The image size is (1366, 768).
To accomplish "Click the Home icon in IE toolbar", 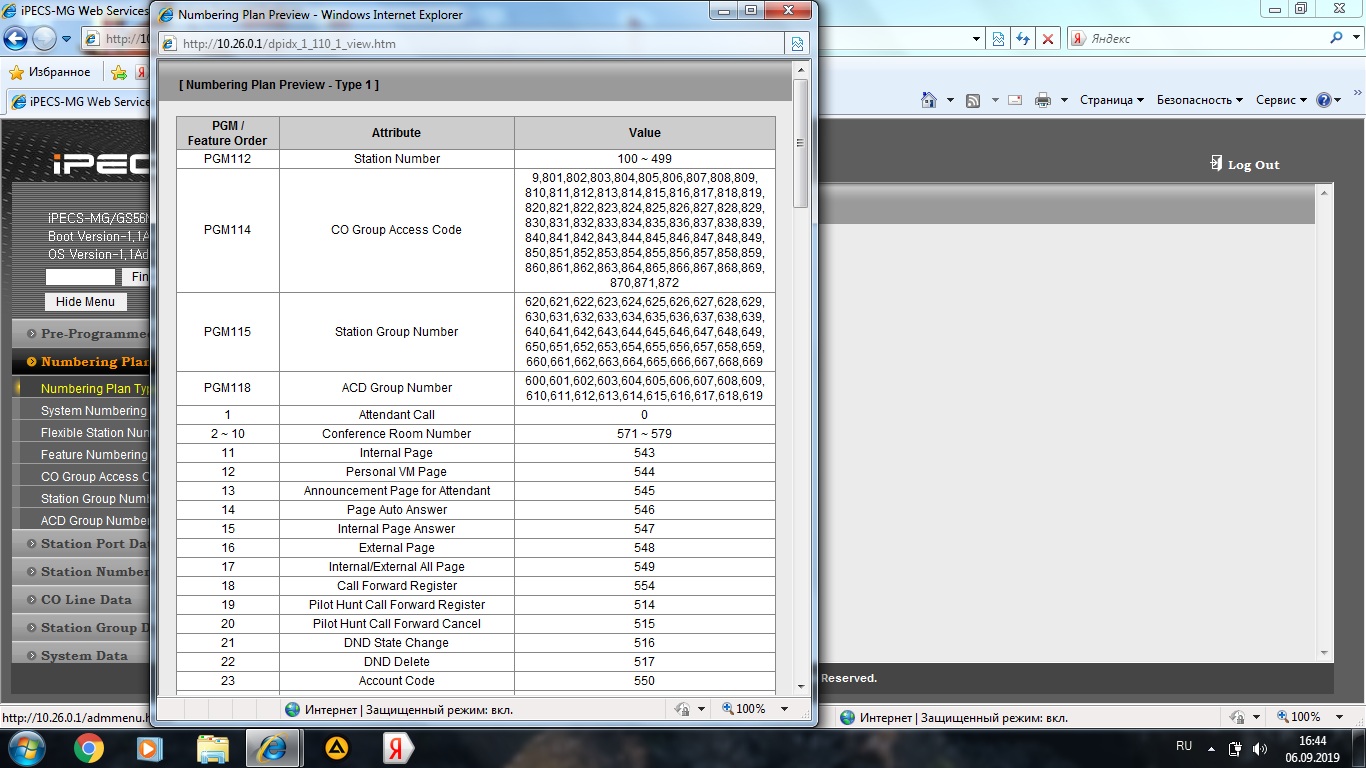I will 929,100.
